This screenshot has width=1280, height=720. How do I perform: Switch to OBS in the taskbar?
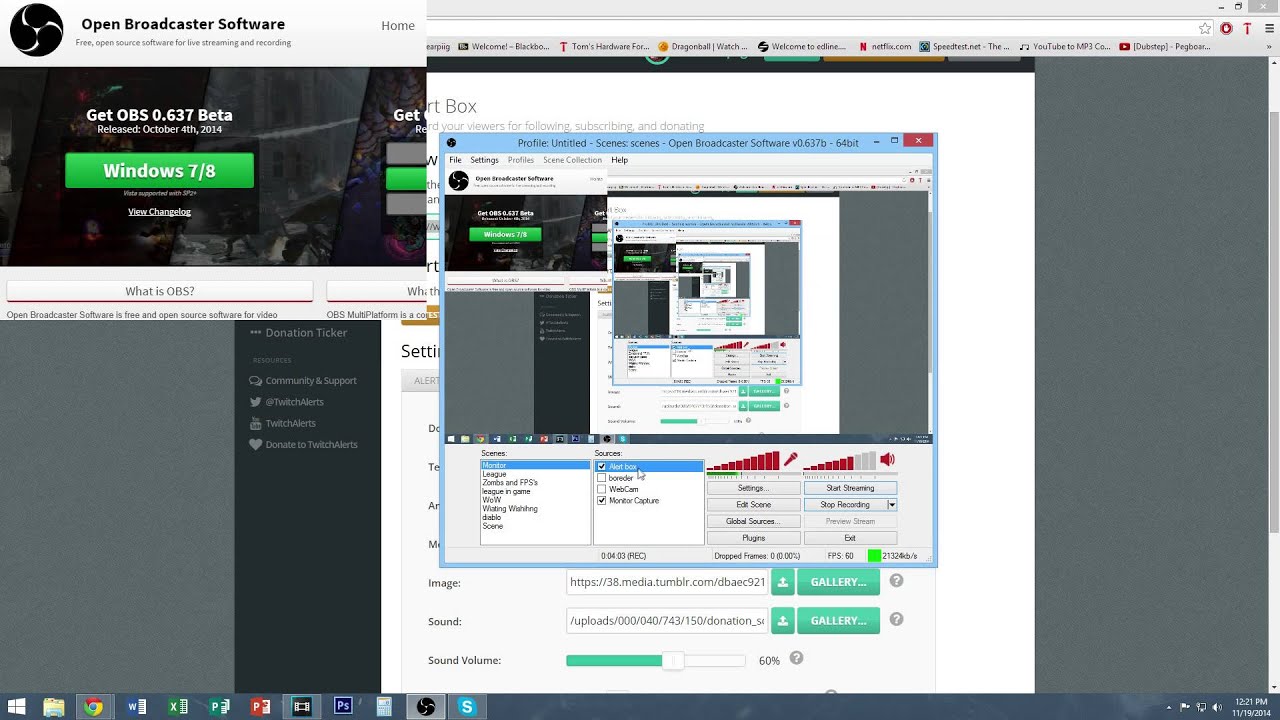pos(426,707)
